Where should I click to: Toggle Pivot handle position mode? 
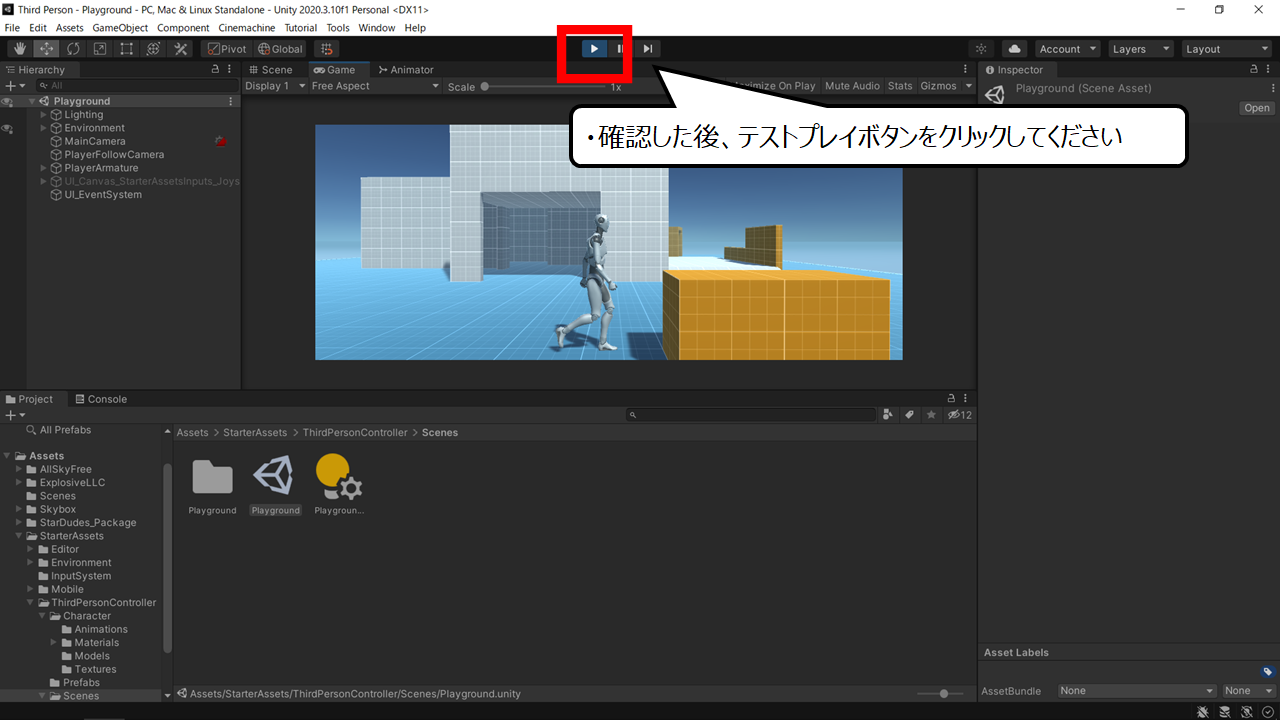pos(226,49)
